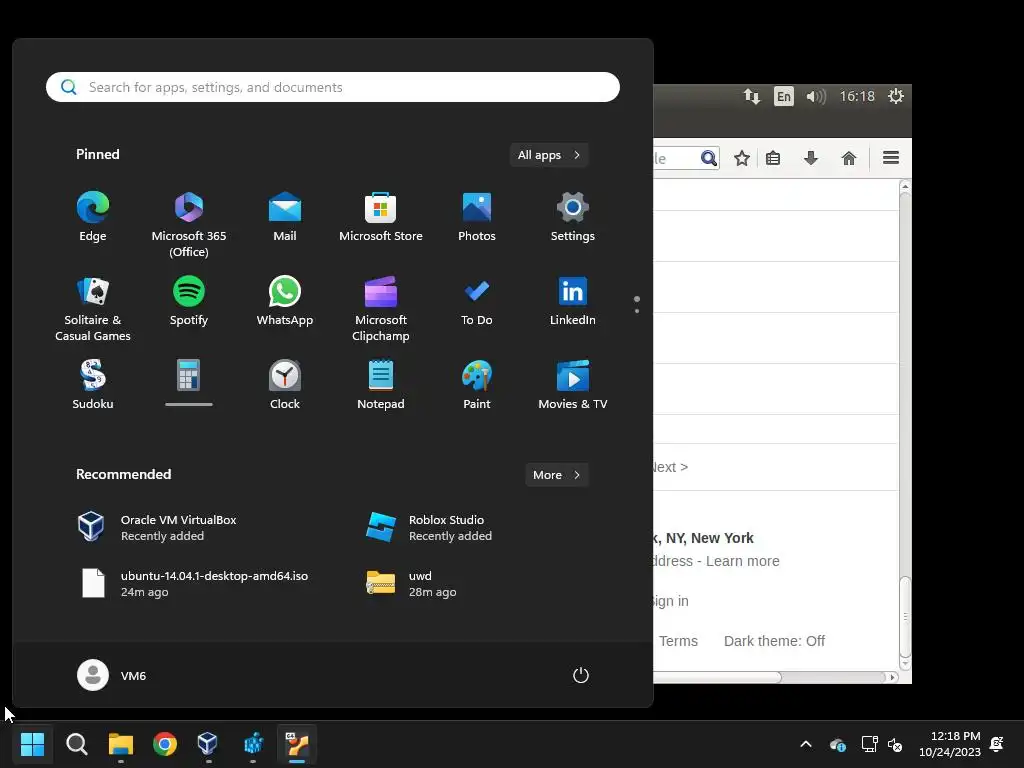Click the muted volume tray icon
The image size is (1024, 768).
pyautogui.click(x=895, y=744)
